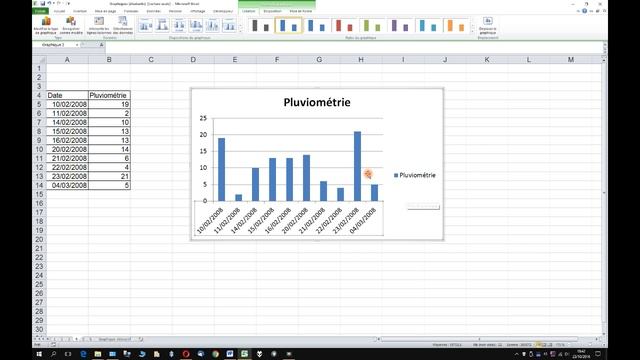Apply the orange chart style
The width and height of the screenshot is (640, 360).
click(x=456, y=25)
